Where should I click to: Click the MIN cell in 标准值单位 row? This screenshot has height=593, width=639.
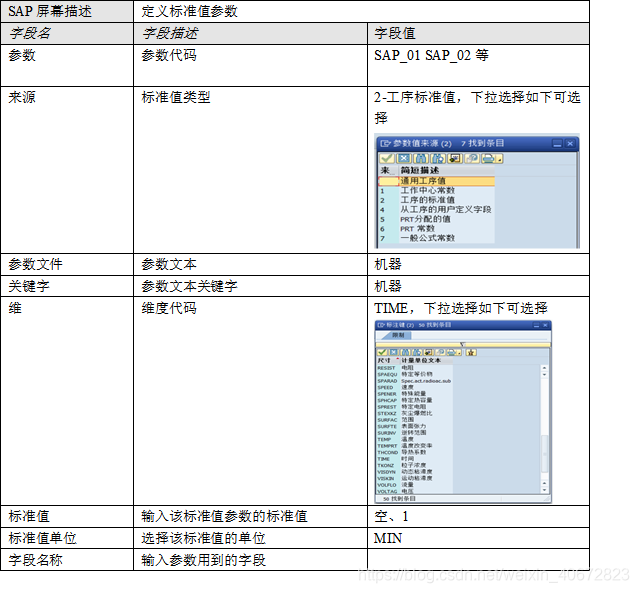click(x=478, y=538)
